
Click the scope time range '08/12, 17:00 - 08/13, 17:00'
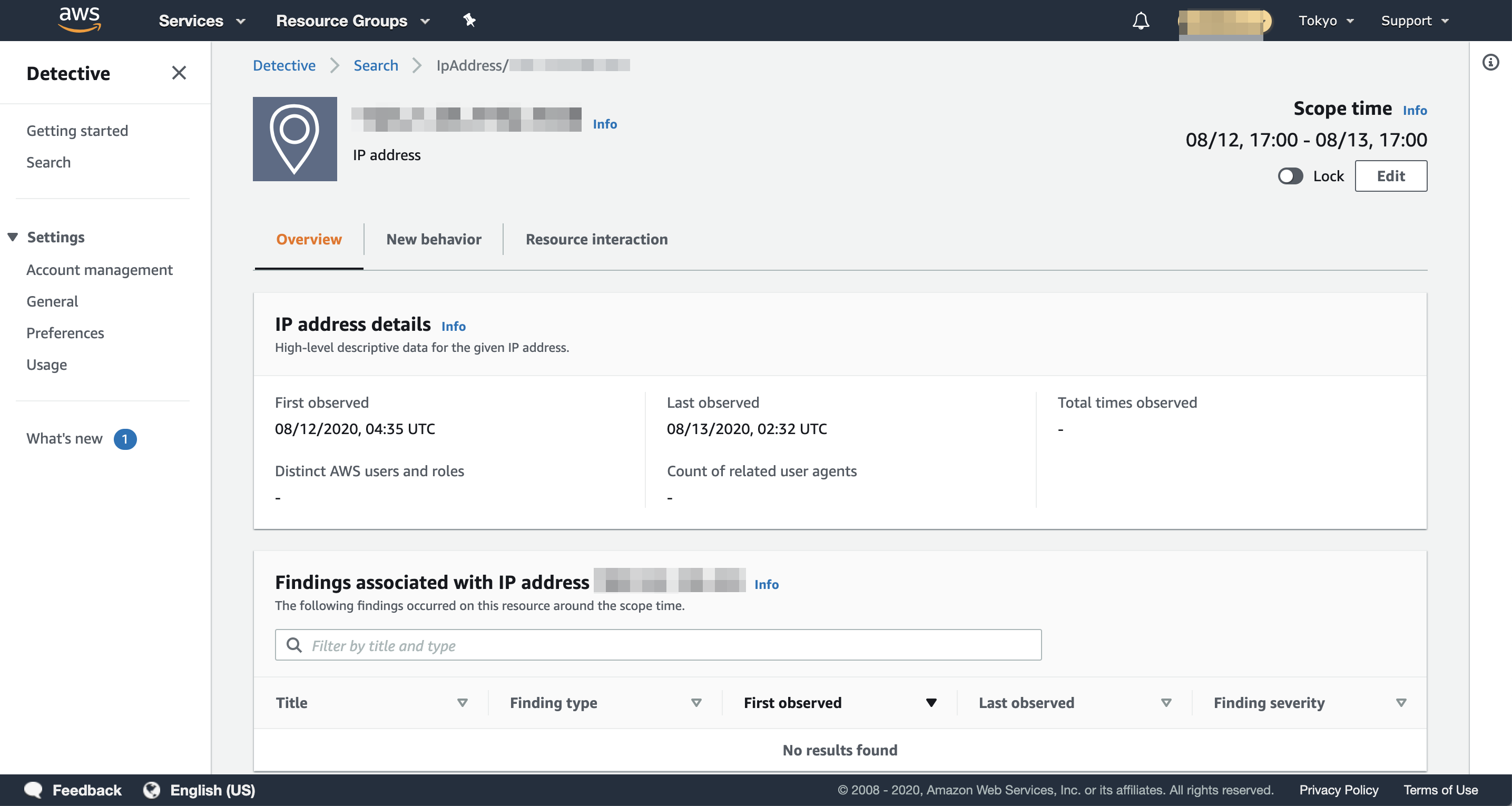tap(1306, 140)
